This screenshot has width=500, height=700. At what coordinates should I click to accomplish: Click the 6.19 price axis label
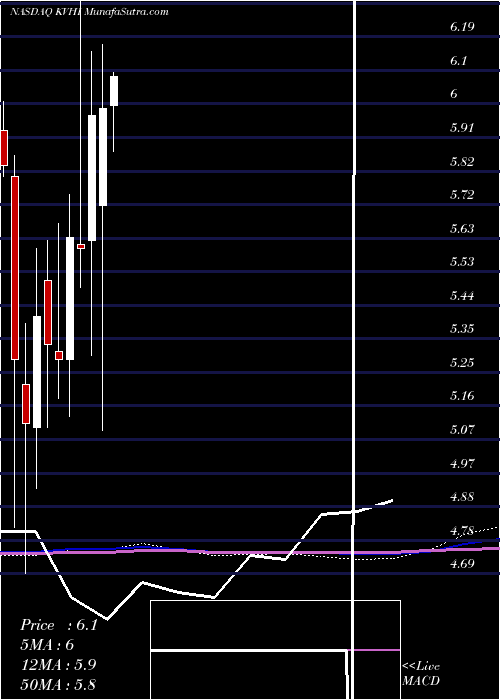point(462,27)
